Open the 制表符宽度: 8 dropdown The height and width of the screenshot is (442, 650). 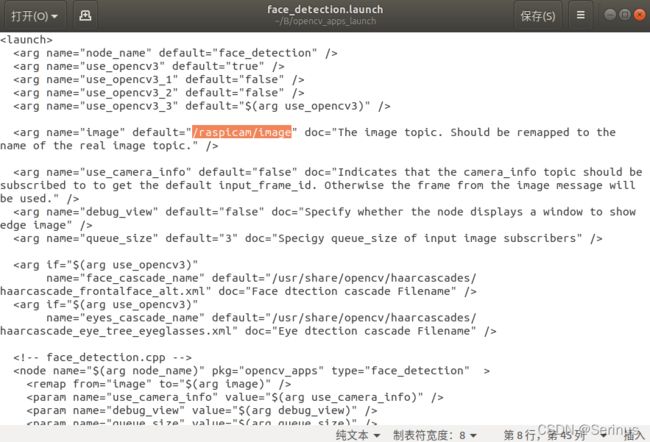pos(434,435)
